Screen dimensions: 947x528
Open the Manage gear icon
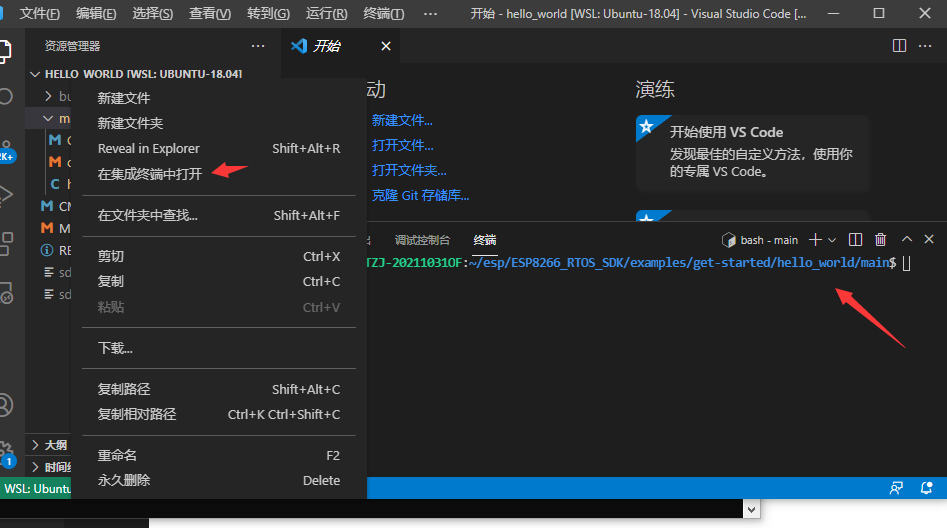coord(6,452)
